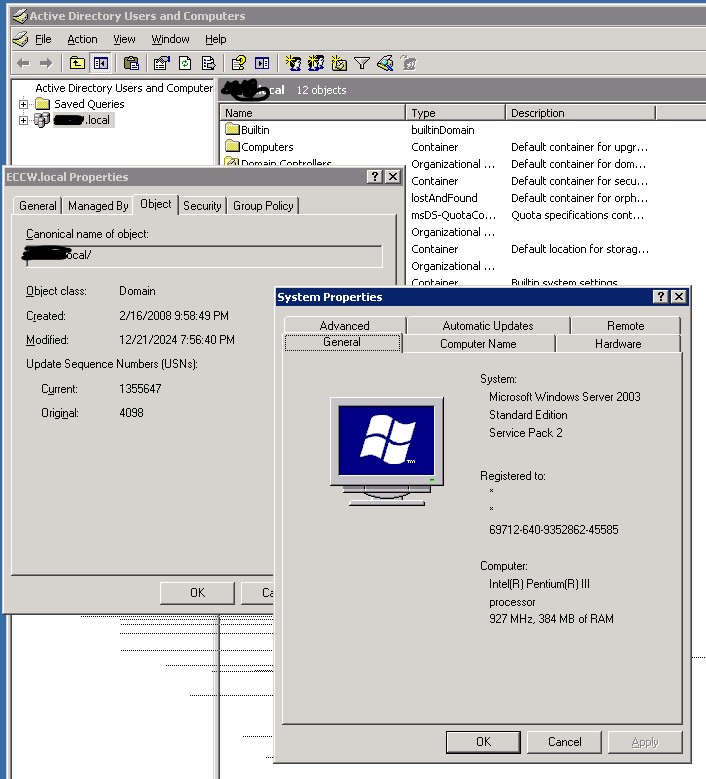
Task: Click the Canonical name of object field
Action: pos(204,257)
